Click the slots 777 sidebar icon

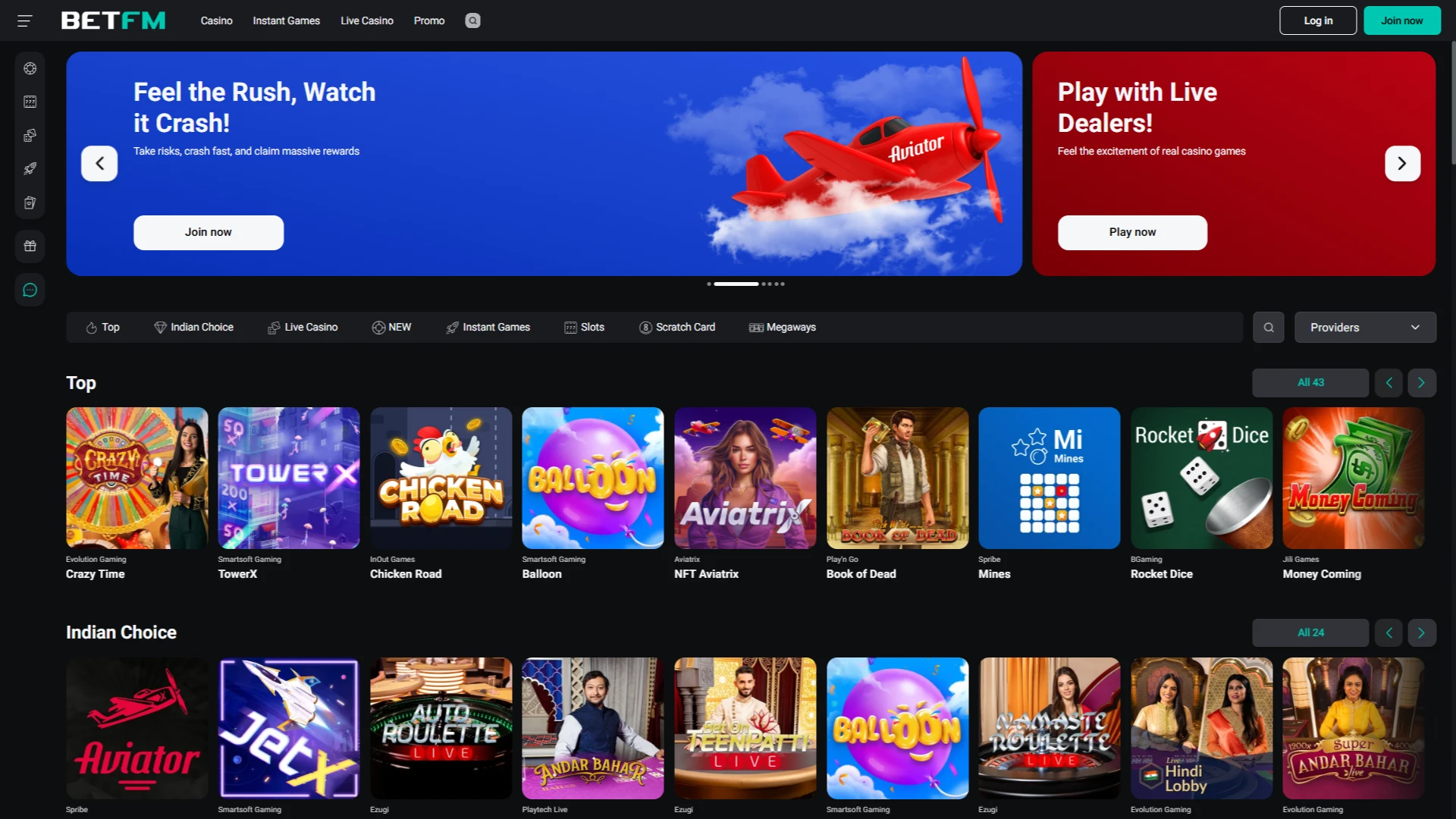point(30,102)
